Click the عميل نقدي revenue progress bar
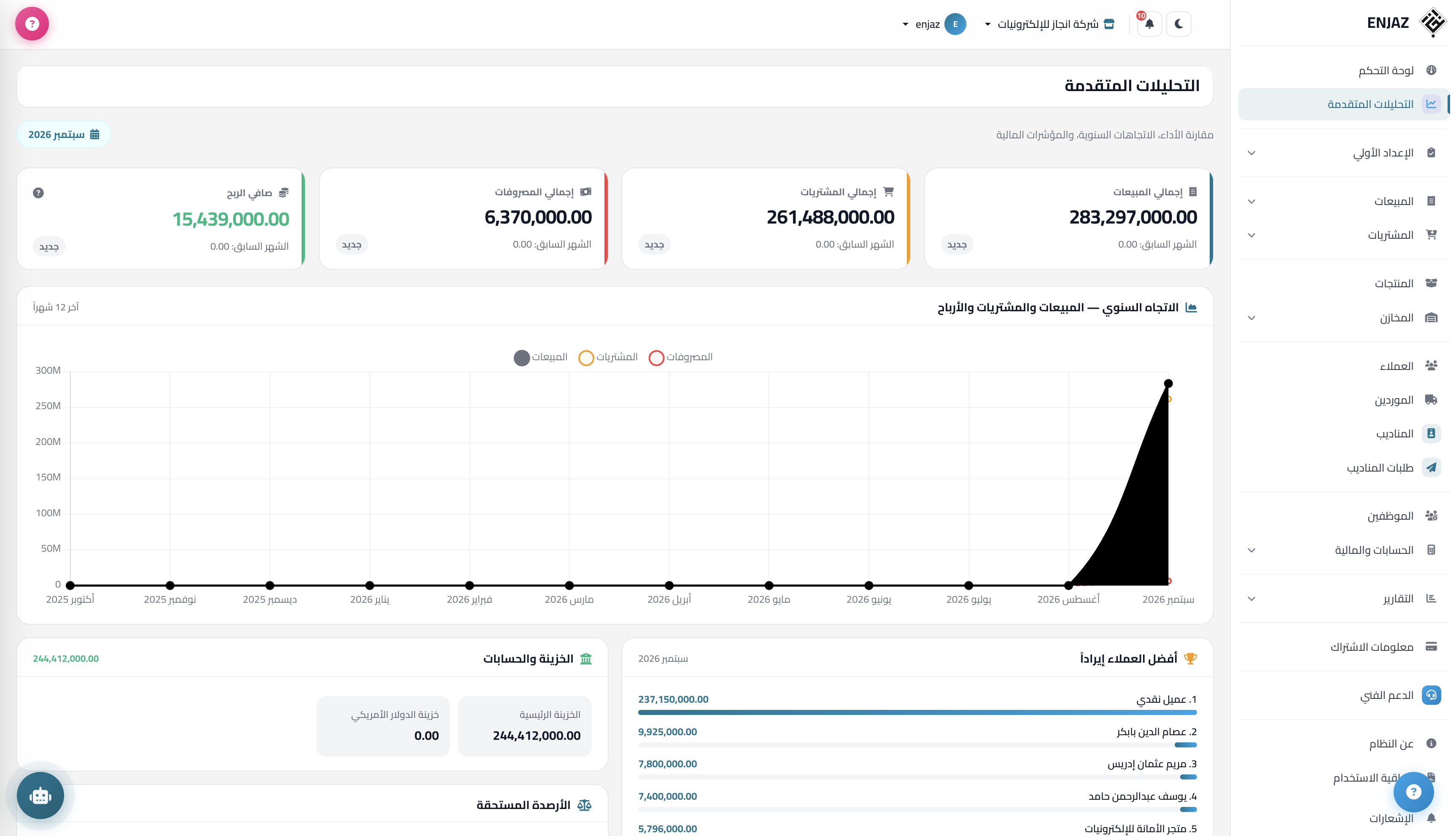The image size is (1456, 836). [x=917, y=712]
